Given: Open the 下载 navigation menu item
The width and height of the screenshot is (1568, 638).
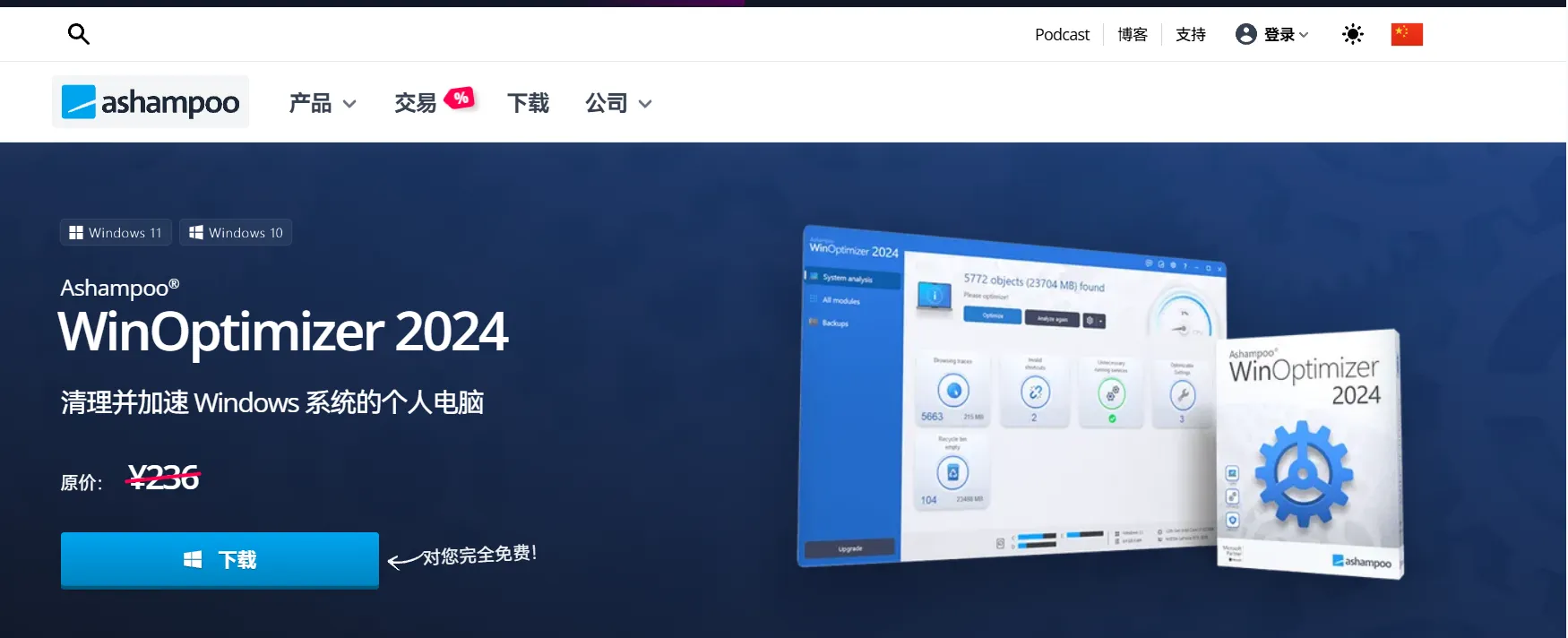Looking at the screenshot, I should 528,103.
